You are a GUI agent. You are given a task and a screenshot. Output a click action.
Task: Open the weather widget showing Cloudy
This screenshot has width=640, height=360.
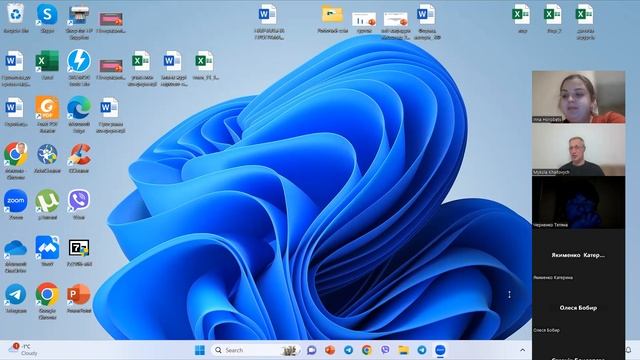click(24, 350)
